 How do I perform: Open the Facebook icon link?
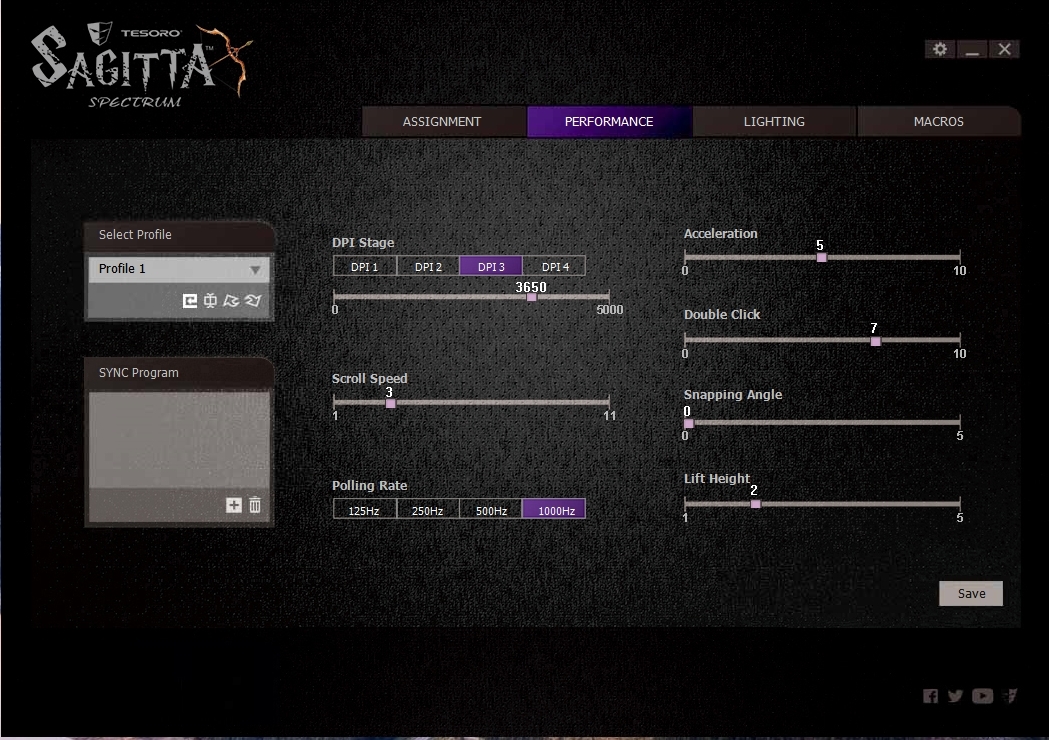[931, 697]
